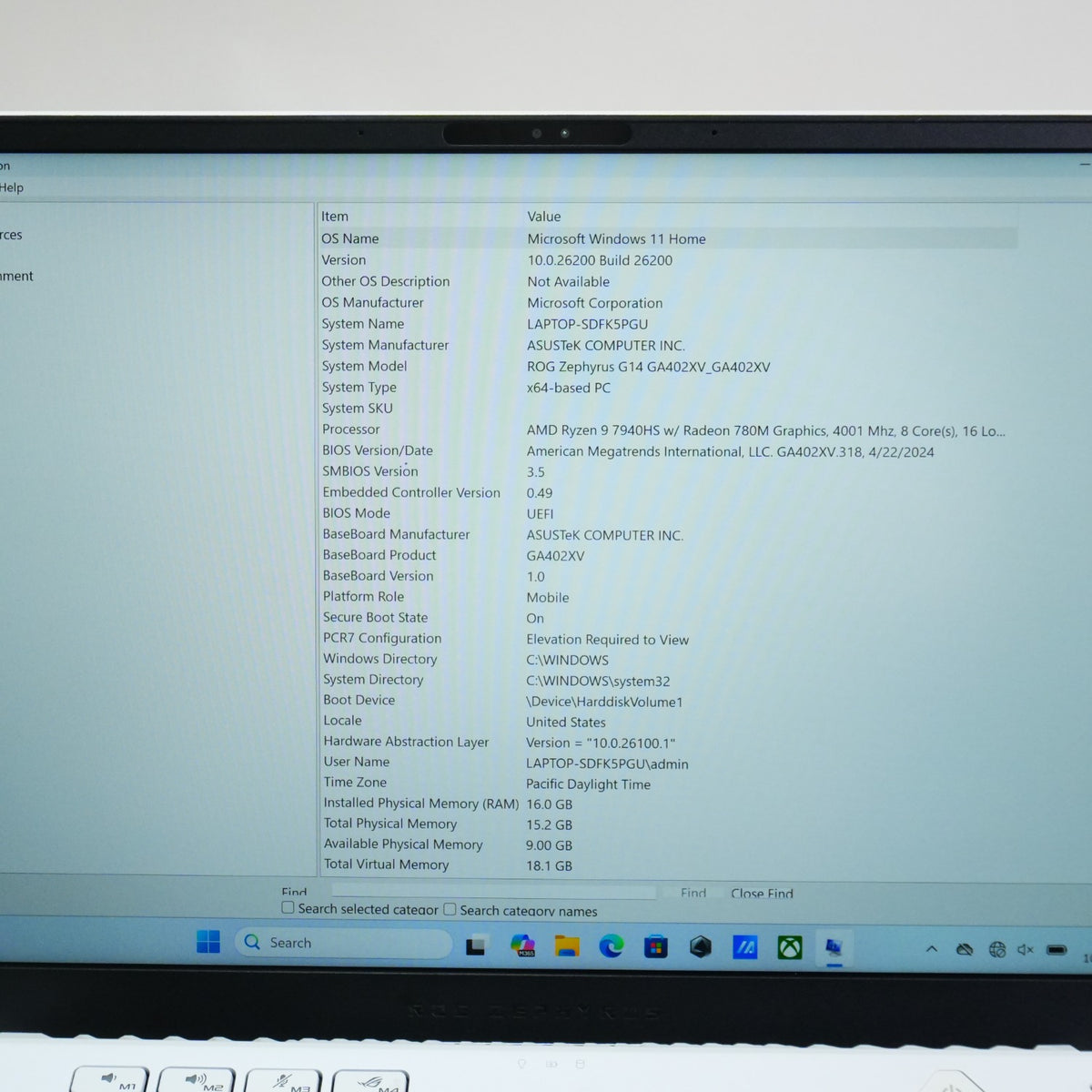Click the muted speaker tray icon
Image resolution: width=1092 pixels, height=1092 pixels.
(1026, 950)
